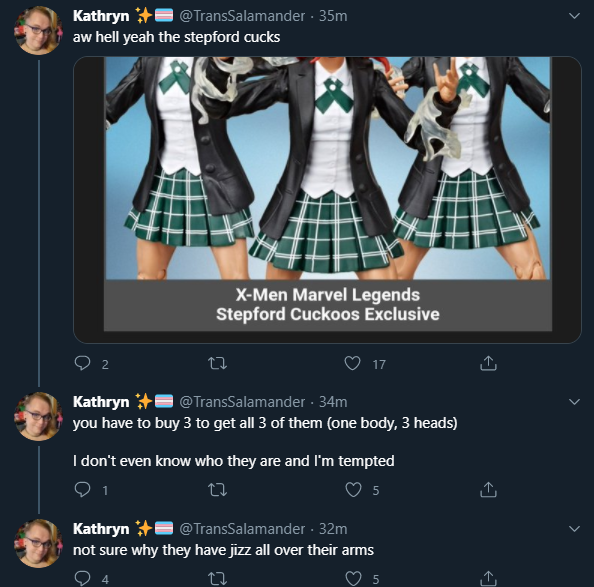Open the more-options chevron on the 35m tweet
594x587 pixels.
click(574, 16)
